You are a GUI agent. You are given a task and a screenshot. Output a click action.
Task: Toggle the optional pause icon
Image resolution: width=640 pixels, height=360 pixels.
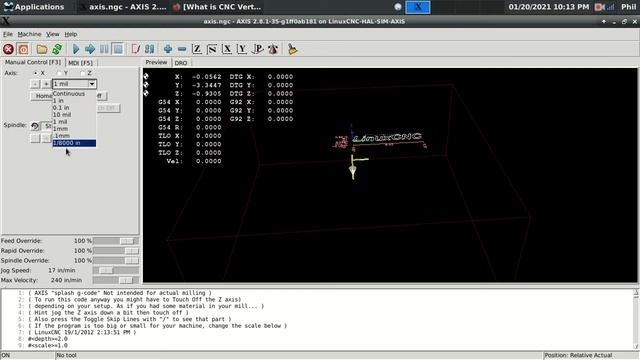point(149,49)
